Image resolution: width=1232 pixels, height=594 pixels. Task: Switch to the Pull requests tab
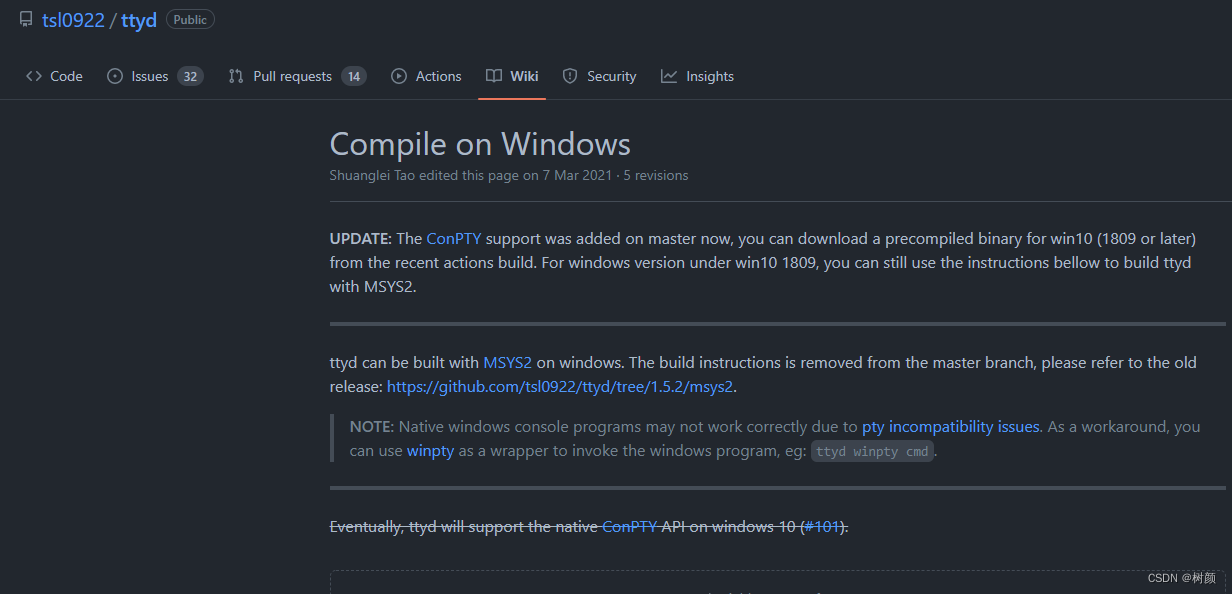290,76
